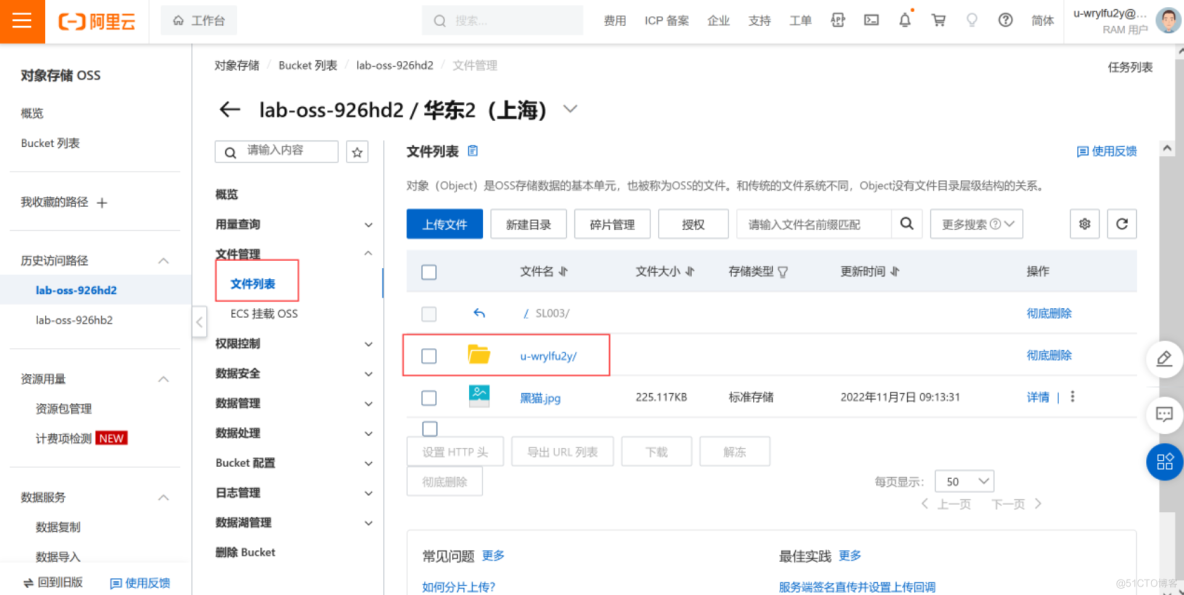The width and height of the screenshot is (1184, 595).
Task: Open the hamburger menu in top-left corner
Action: pyautogui.click(x=22, y=21)
